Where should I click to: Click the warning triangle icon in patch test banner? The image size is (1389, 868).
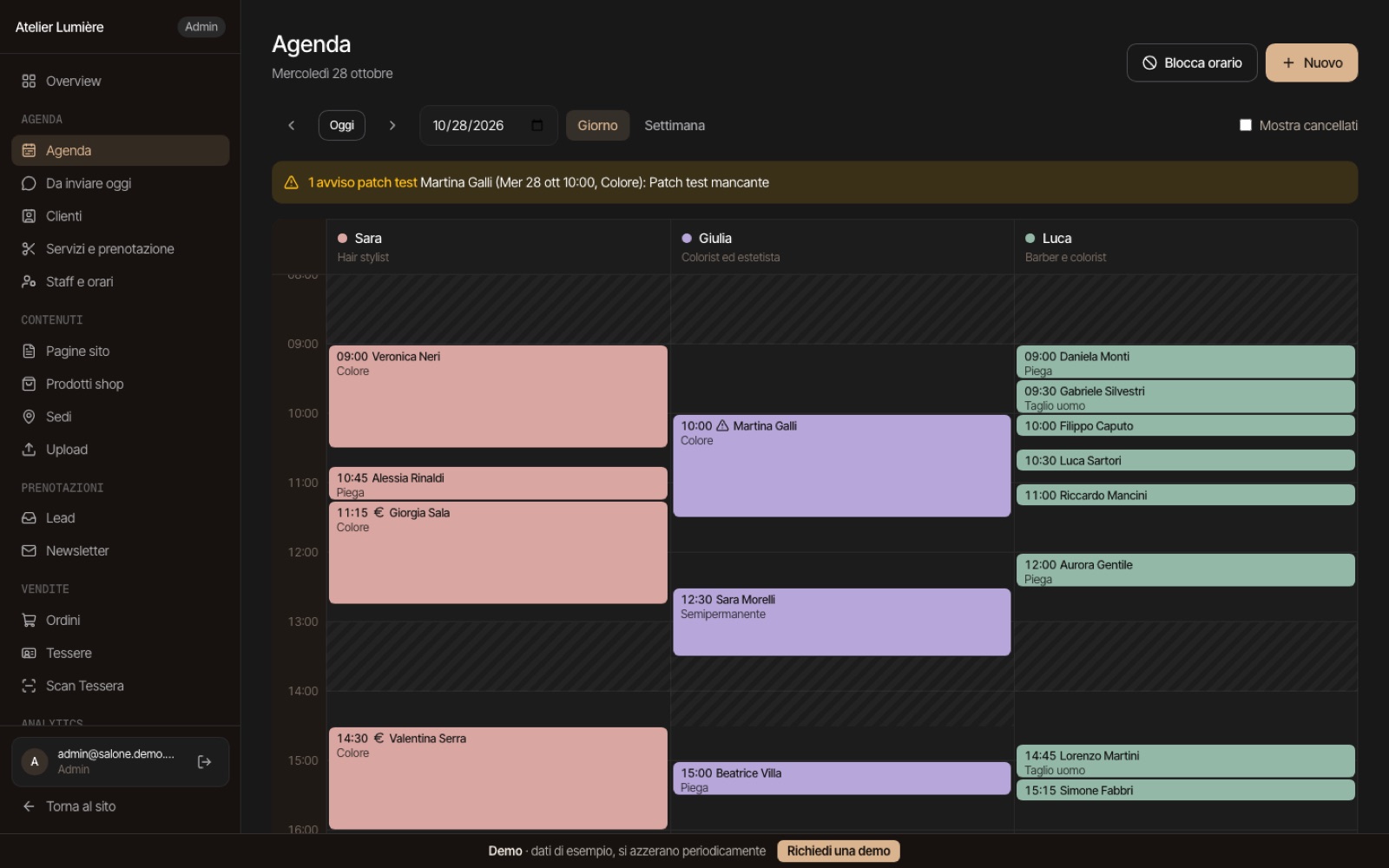pyautogui.click(x=292, y=182)
